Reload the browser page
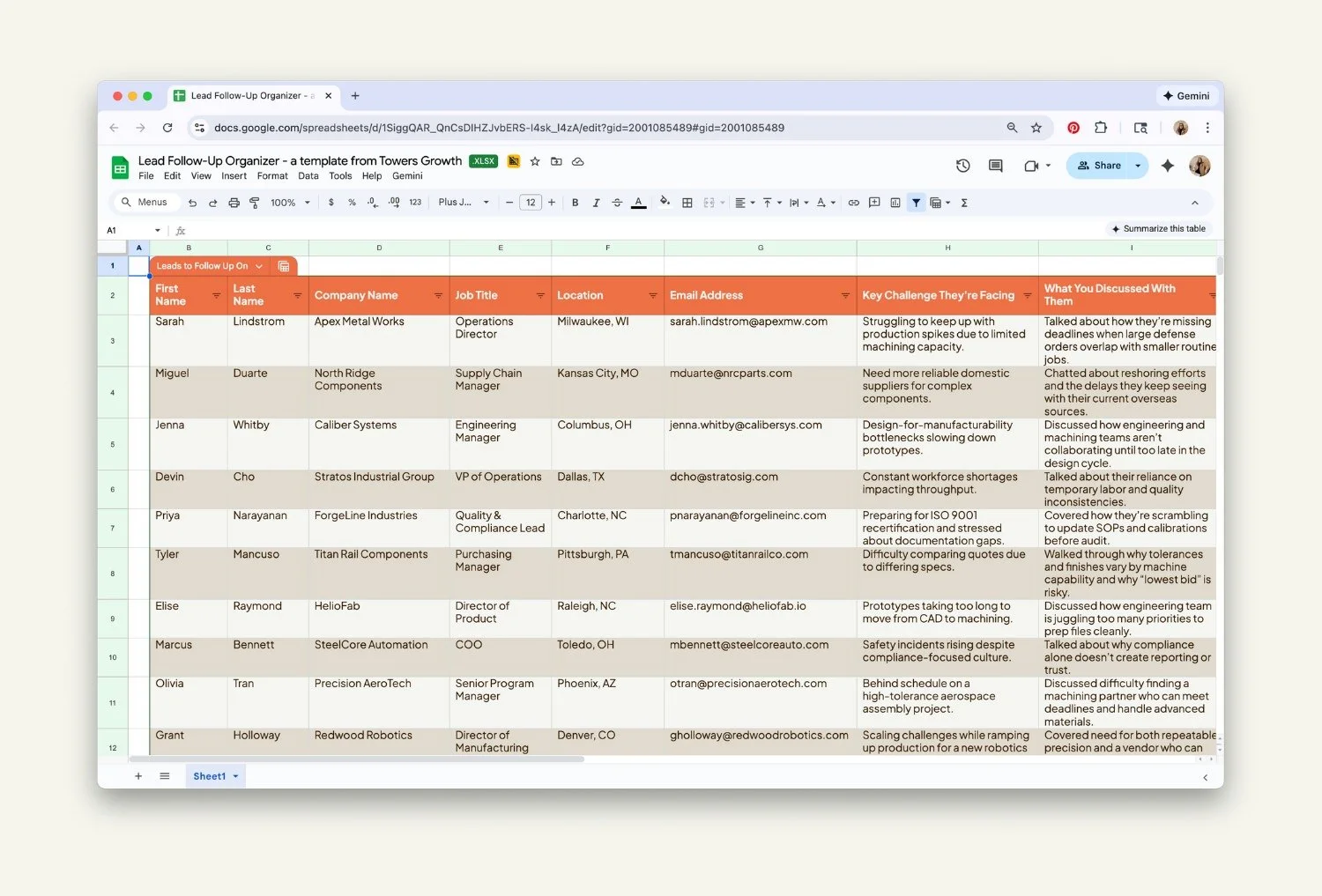 coord(167,128)
